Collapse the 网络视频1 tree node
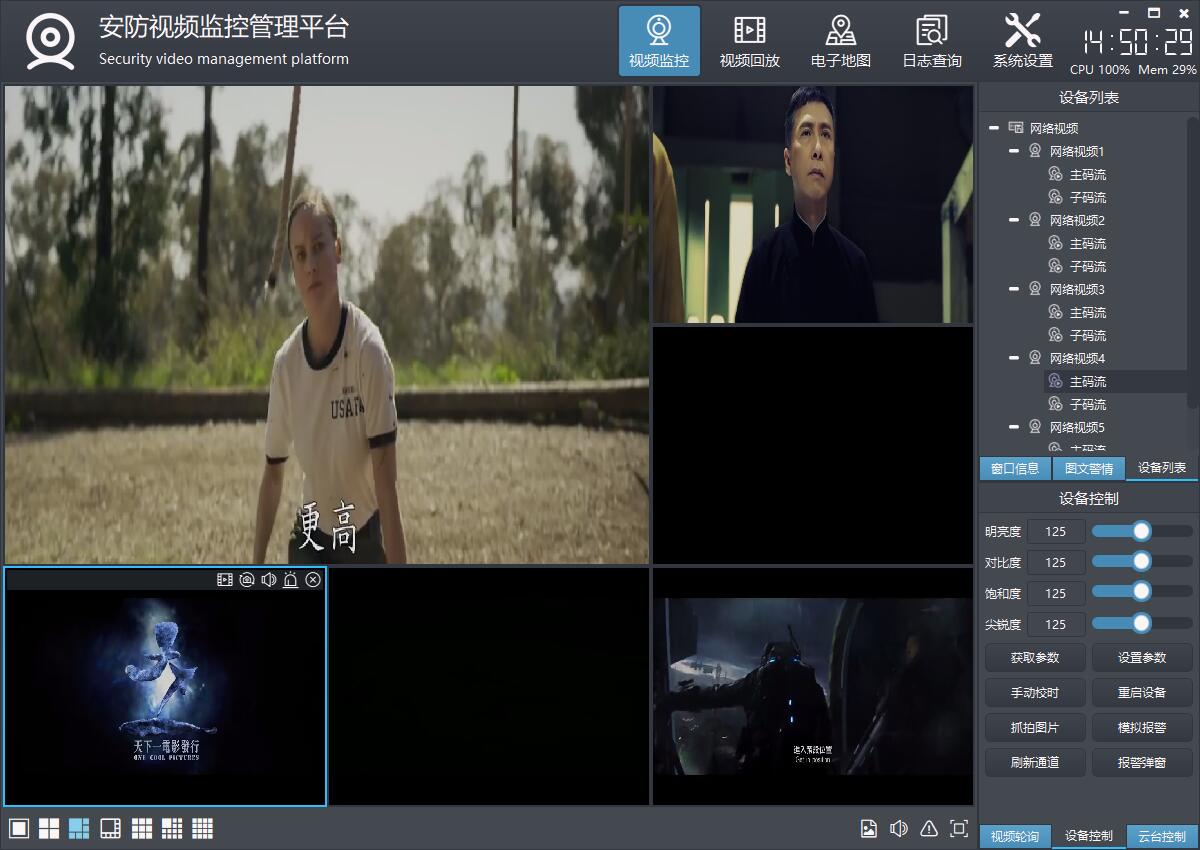The height and width of the screenshot is (850, 1200). [1014, 152]
